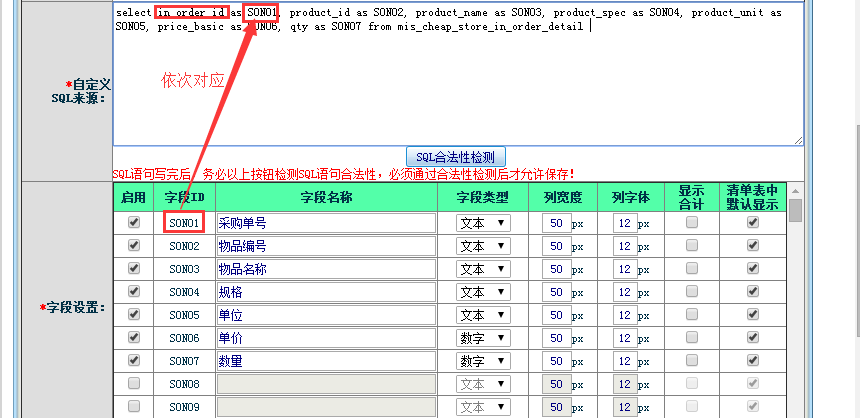Image resolution: width=860 pixels, height=418 pixels.
Task: Click the SQL合法性检测 button
Action: 455,157
